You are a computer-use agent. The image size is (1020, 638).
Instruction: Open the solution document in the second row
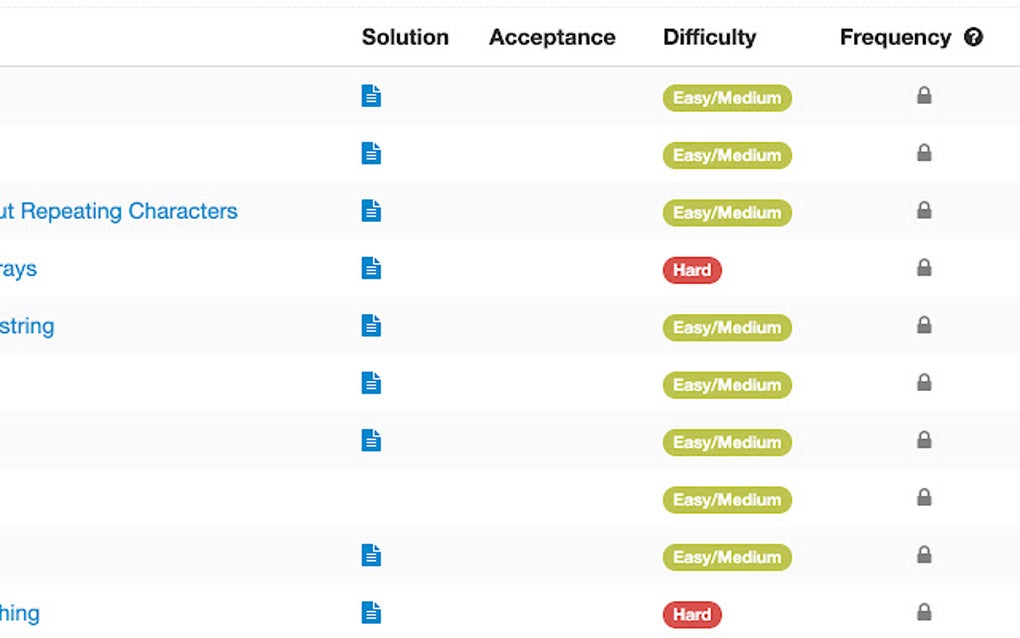371,154
